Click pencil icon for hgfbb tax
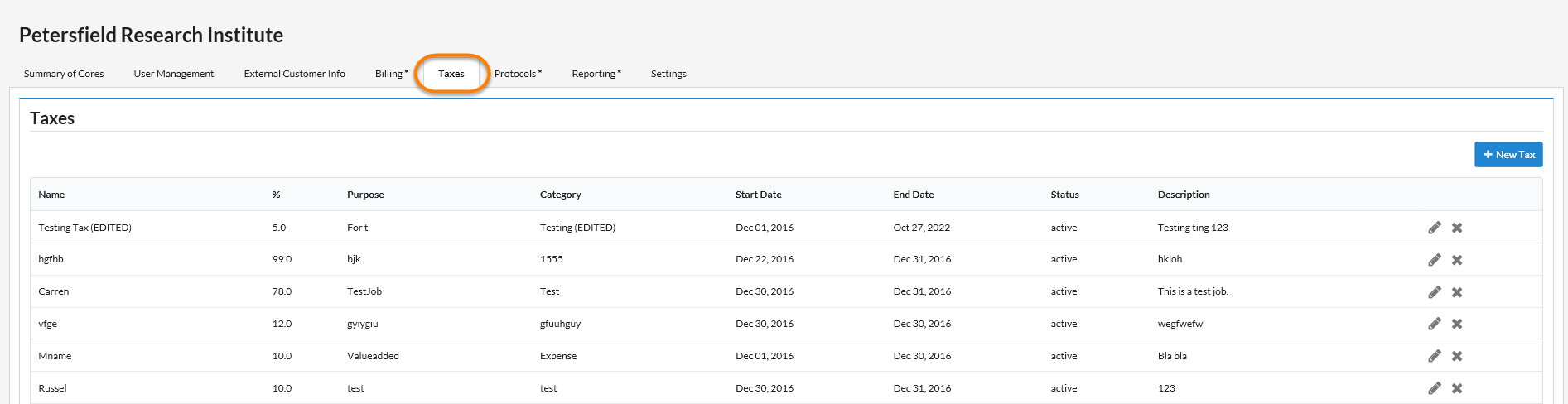Screen dimensions: 1568x404 [1435, 260]
